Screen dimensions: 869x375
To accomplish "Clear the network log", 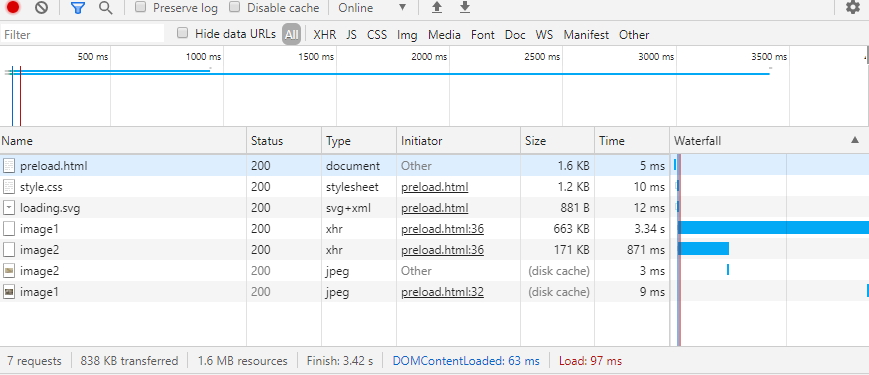I will point(41,7).
